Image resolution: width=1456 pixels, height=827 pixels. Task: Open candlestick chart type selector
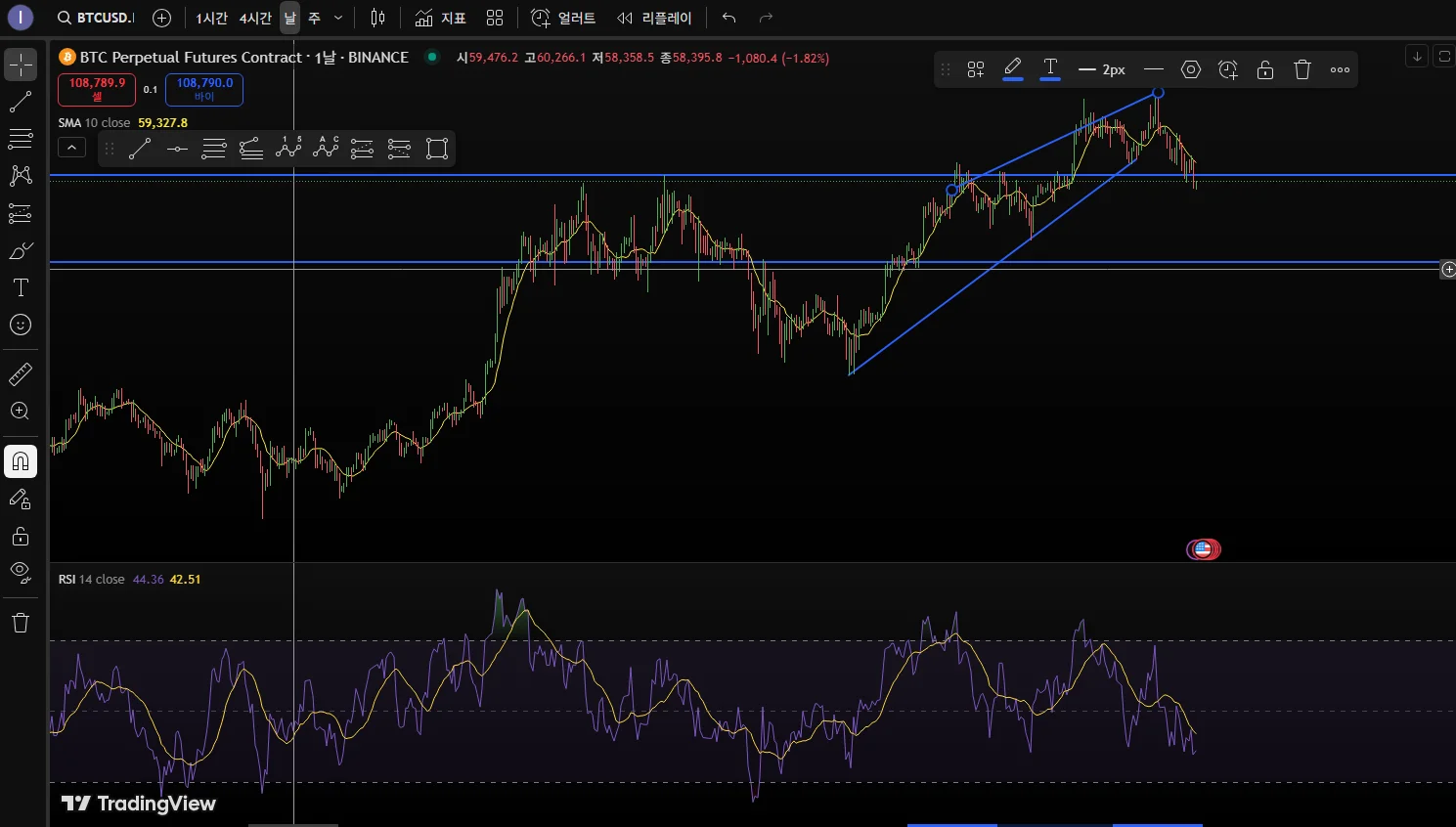378,18
